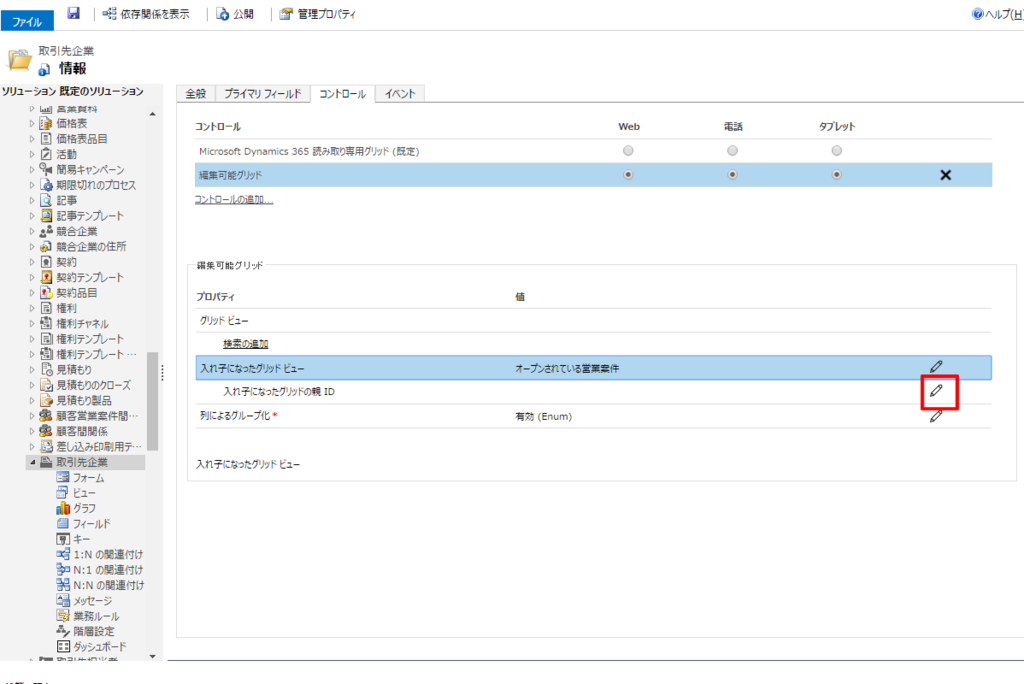Image resolution: width=1024 pixels, height=684 pixels.
Task: Enable Web for Microsoft Dynamics 365 読み取り専用グリッド
Action: [x=627, y=150]
